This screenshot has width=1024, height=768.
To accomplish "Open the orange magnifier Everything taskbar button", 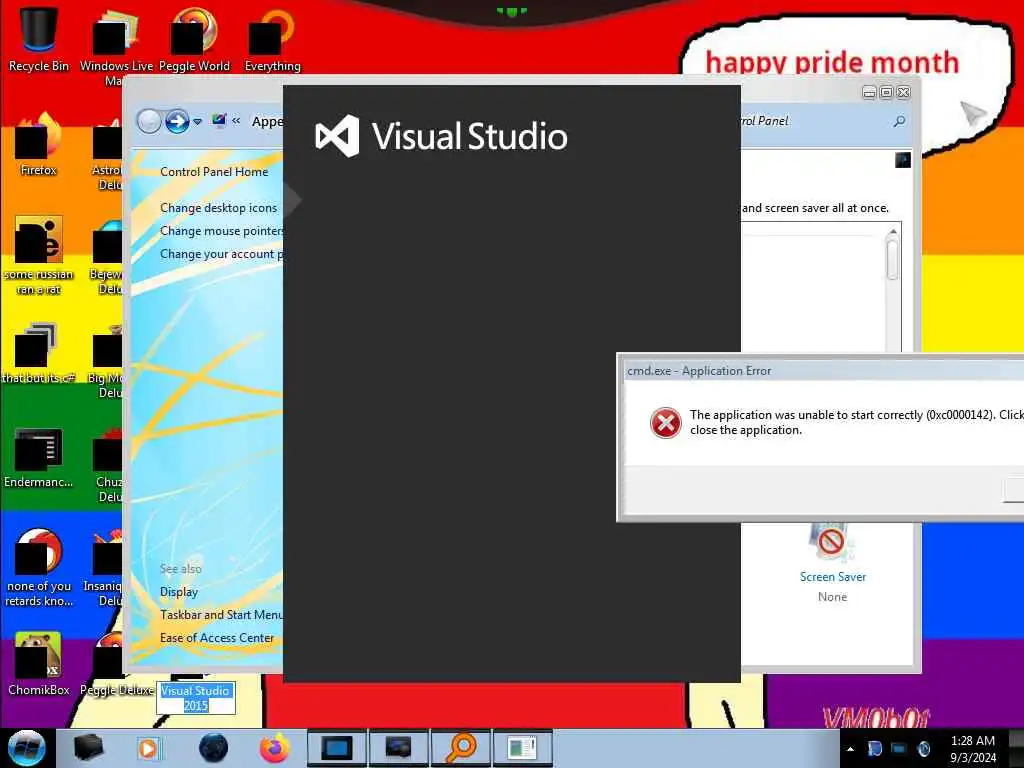I will tap(460, 748).
